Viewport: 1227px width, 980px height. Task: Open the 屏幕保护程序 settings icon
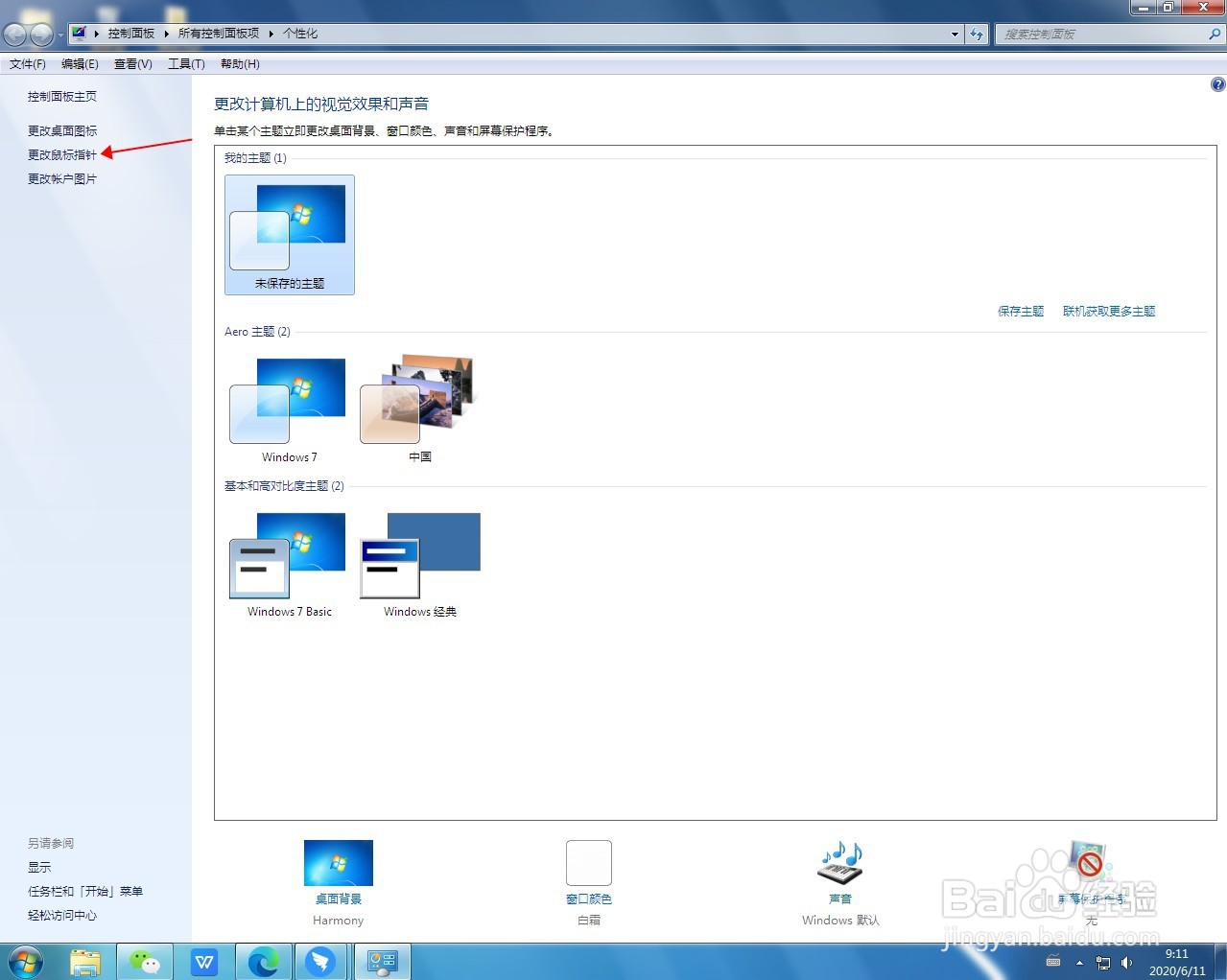[x=1089, y=863]
